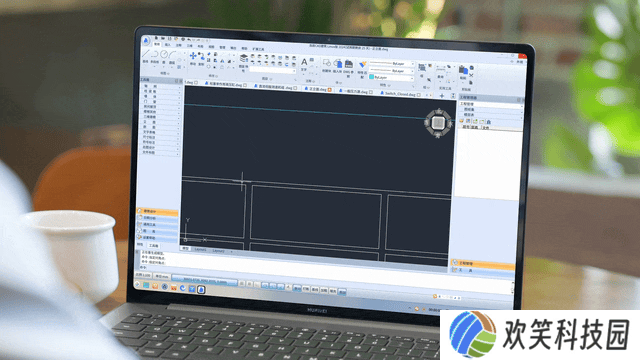This screenshot has height=360, width=640.
Task: Click the match properties brush icon
Action: pyautogui.click(x=362, y=65)
